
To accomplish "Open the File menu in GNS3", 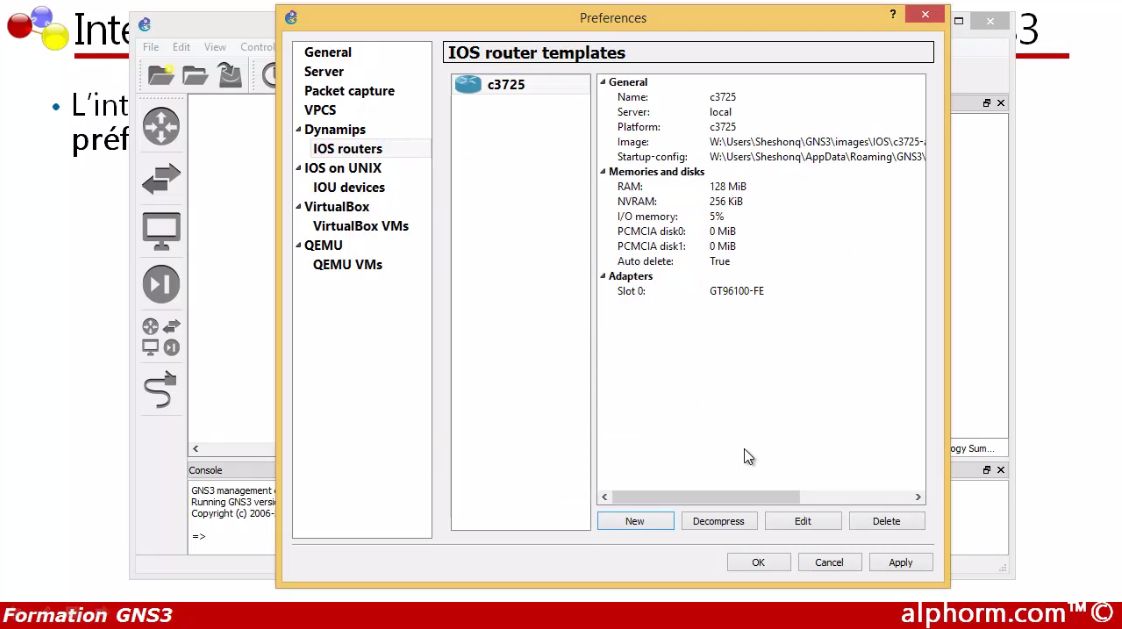I will 150,47.
